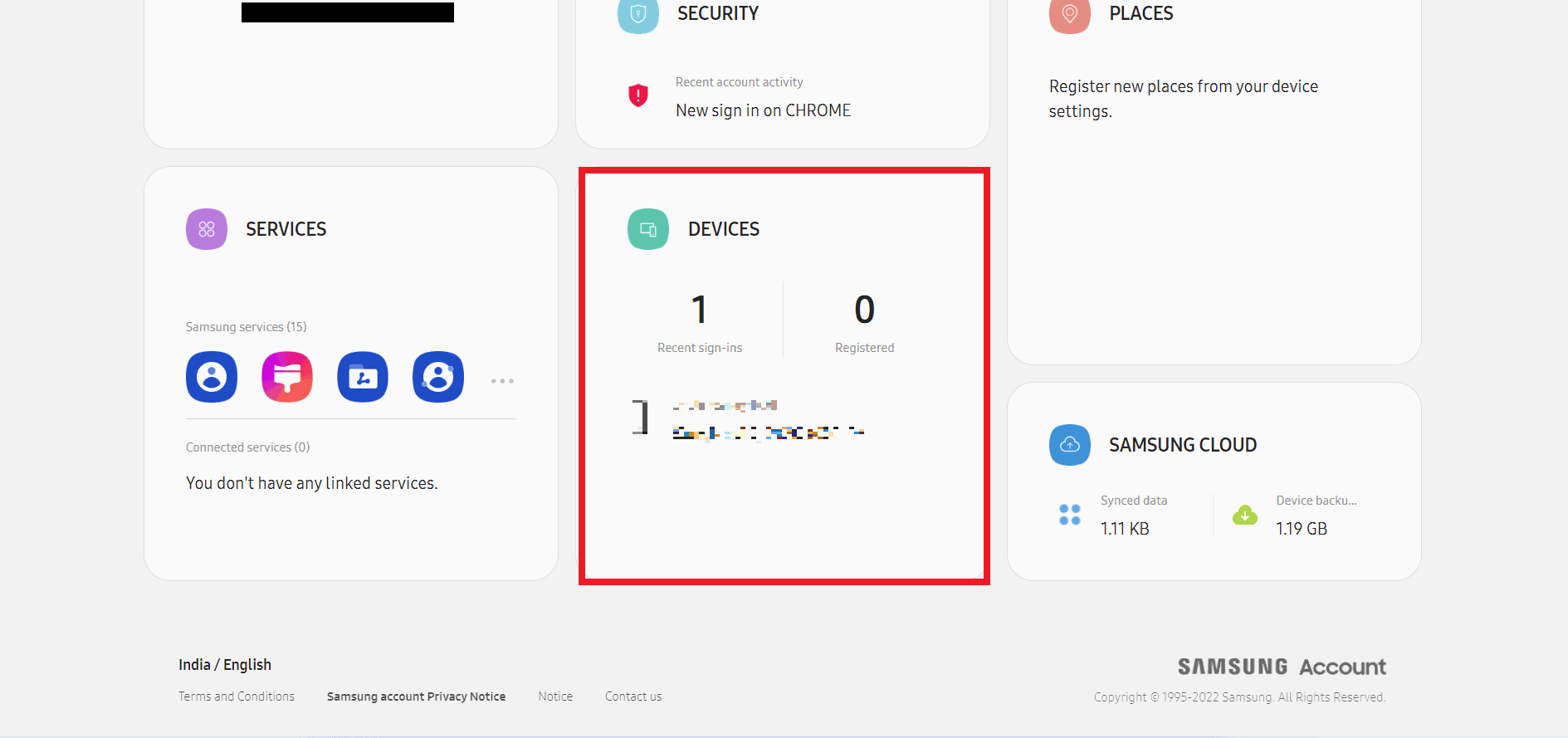
Task: Click the green Device backup cloud icon
Action: [1245, 516]
